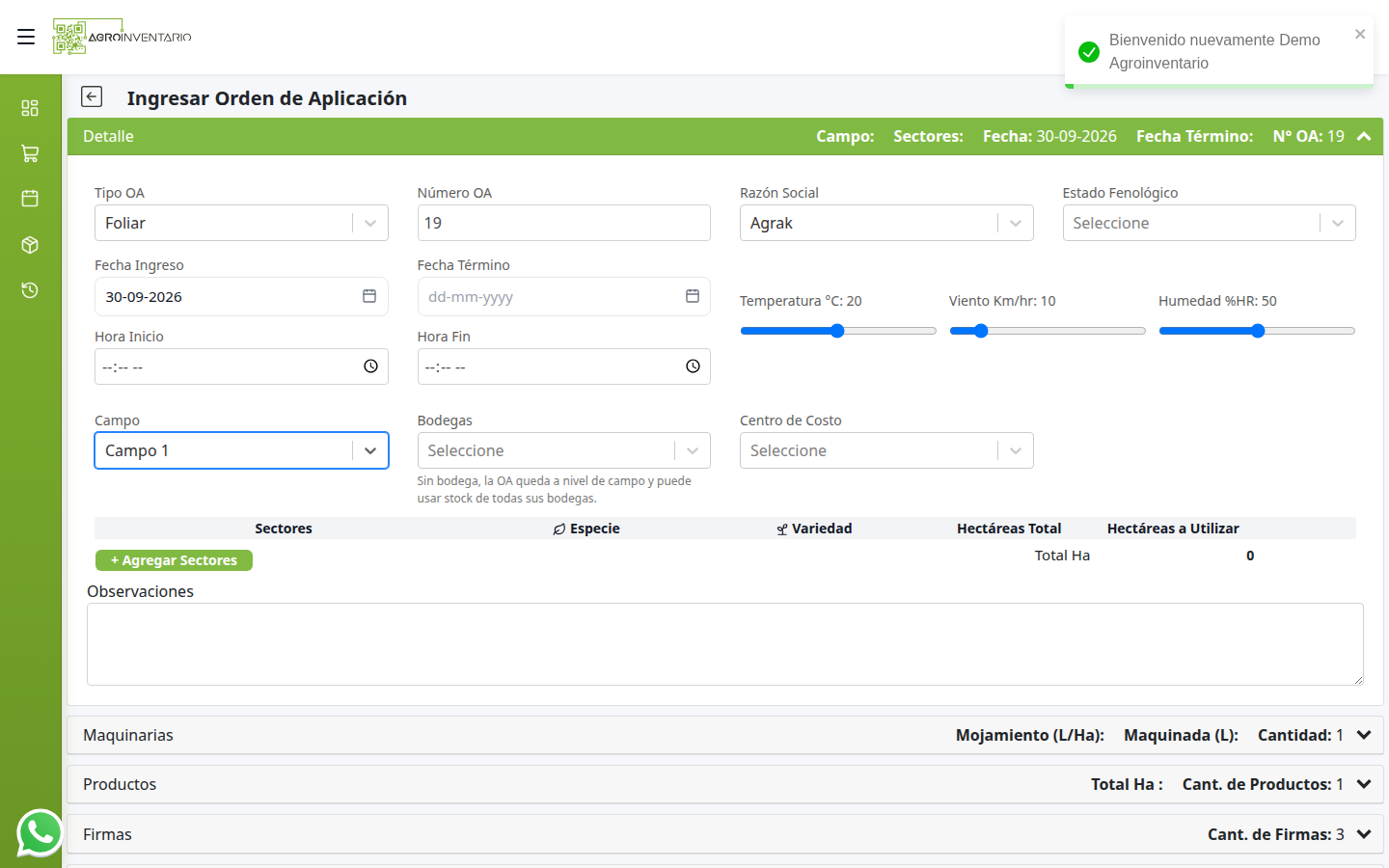Open the Campo dropdown
Screen dimensions: 1389x868
241,450
